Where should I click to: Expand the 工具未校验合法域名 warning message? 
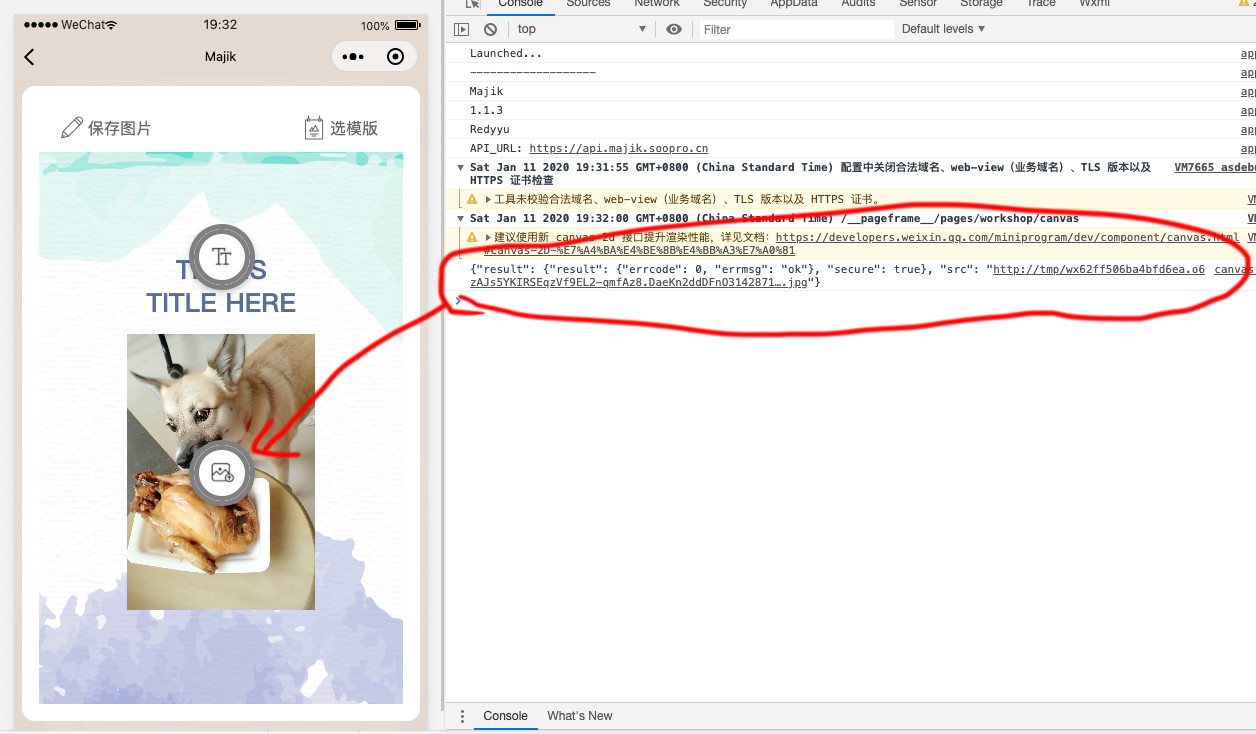click(x=488, y=200)
